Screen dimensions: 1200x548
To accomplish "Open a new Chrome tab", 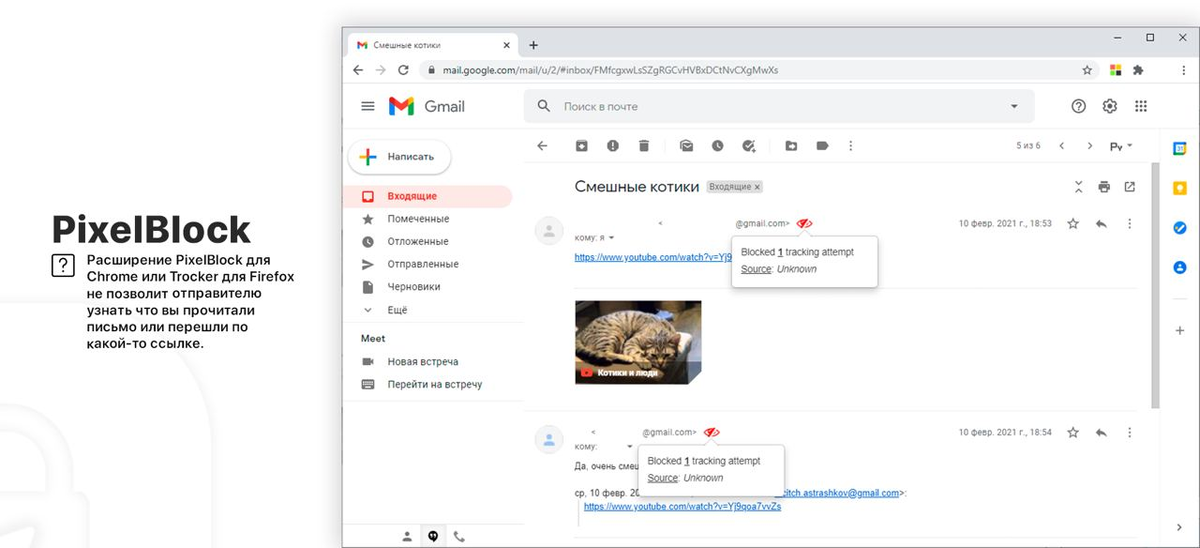I will [533, 45].
